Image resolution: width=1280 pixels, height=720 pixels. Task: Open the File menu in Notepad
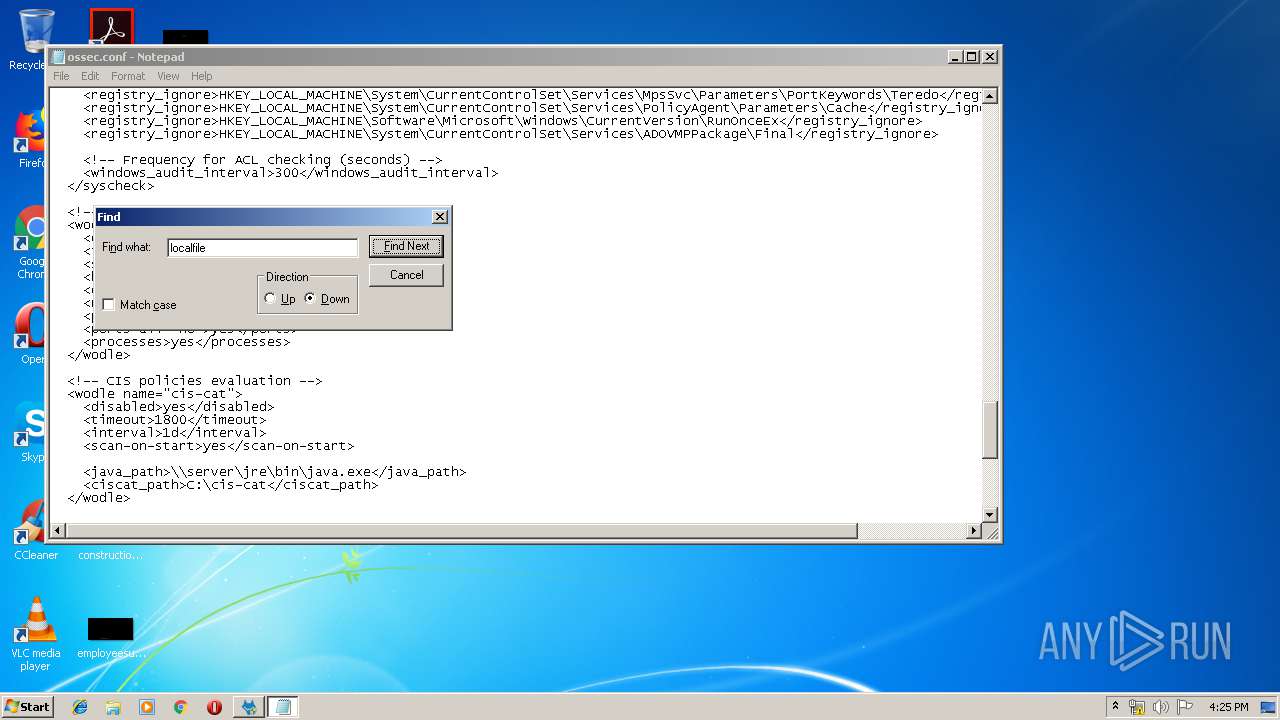(x=61, y=76)
